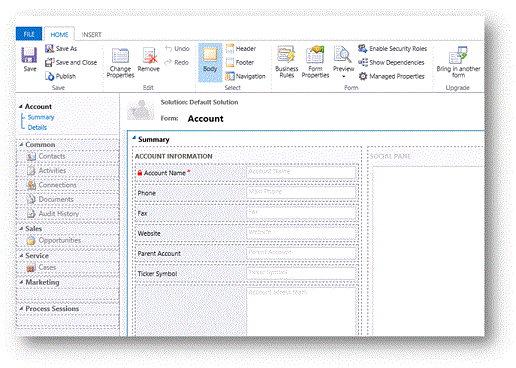The height and width of the screenshot is (368, 516).
Task: Click the Cases icon
Action: pyautogui.click(x=31, y=267)
